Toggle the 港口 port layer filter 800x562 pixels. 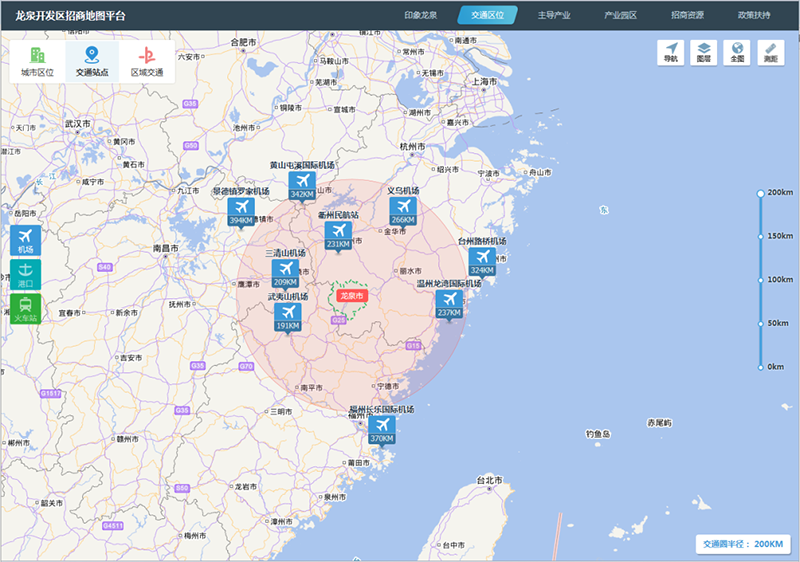pos(25,275)
